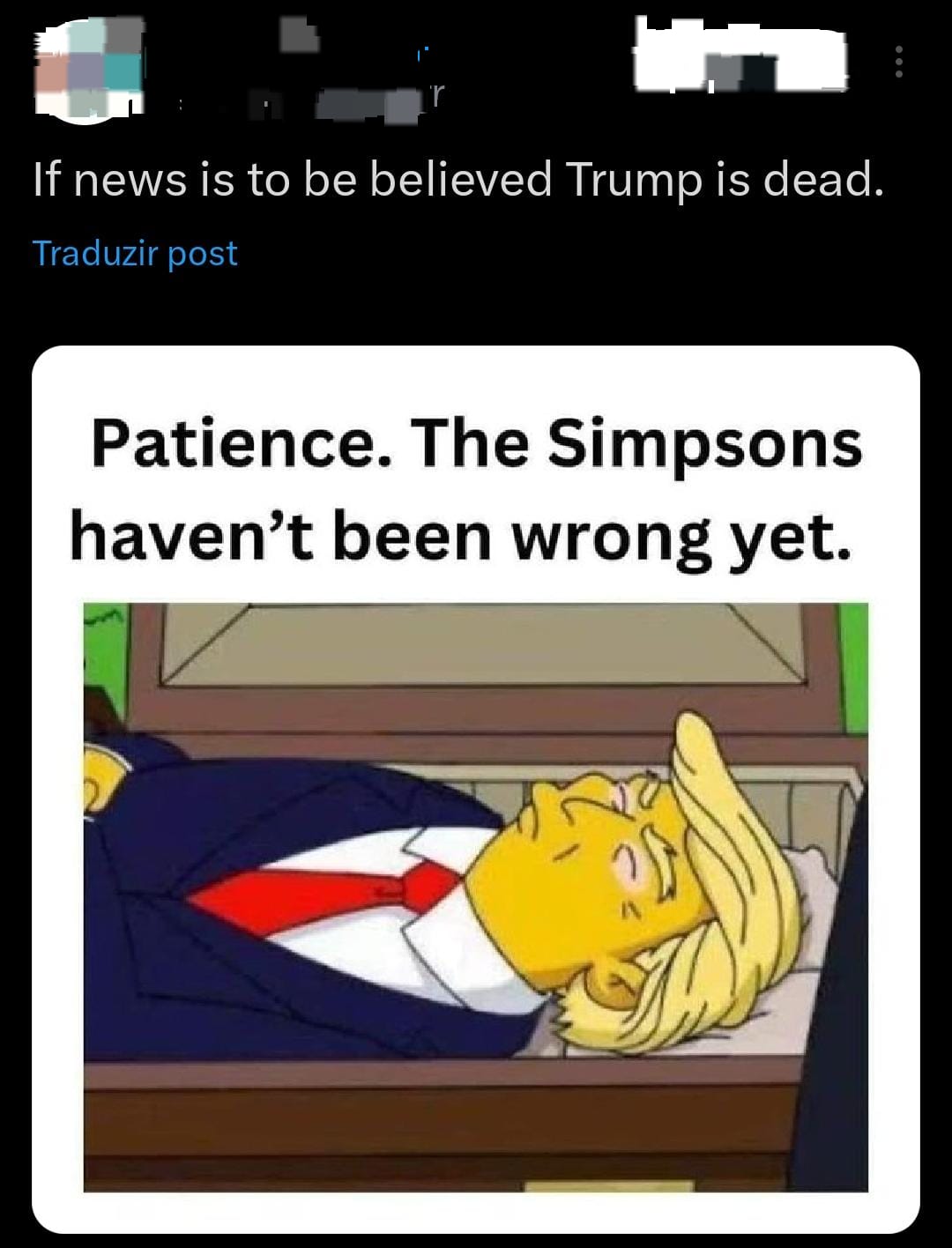Screen dimensions: 952x1248
Task: Click the post text about Trump being dead
Action: [x=457, y=179]
